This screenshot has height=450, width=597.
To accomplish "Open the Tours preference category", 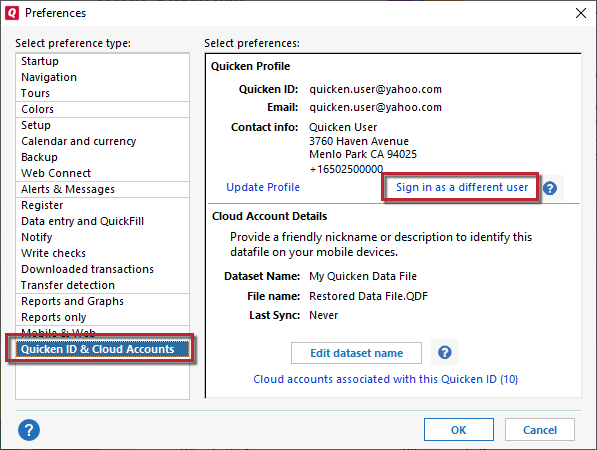I will (x=102, y=93).
